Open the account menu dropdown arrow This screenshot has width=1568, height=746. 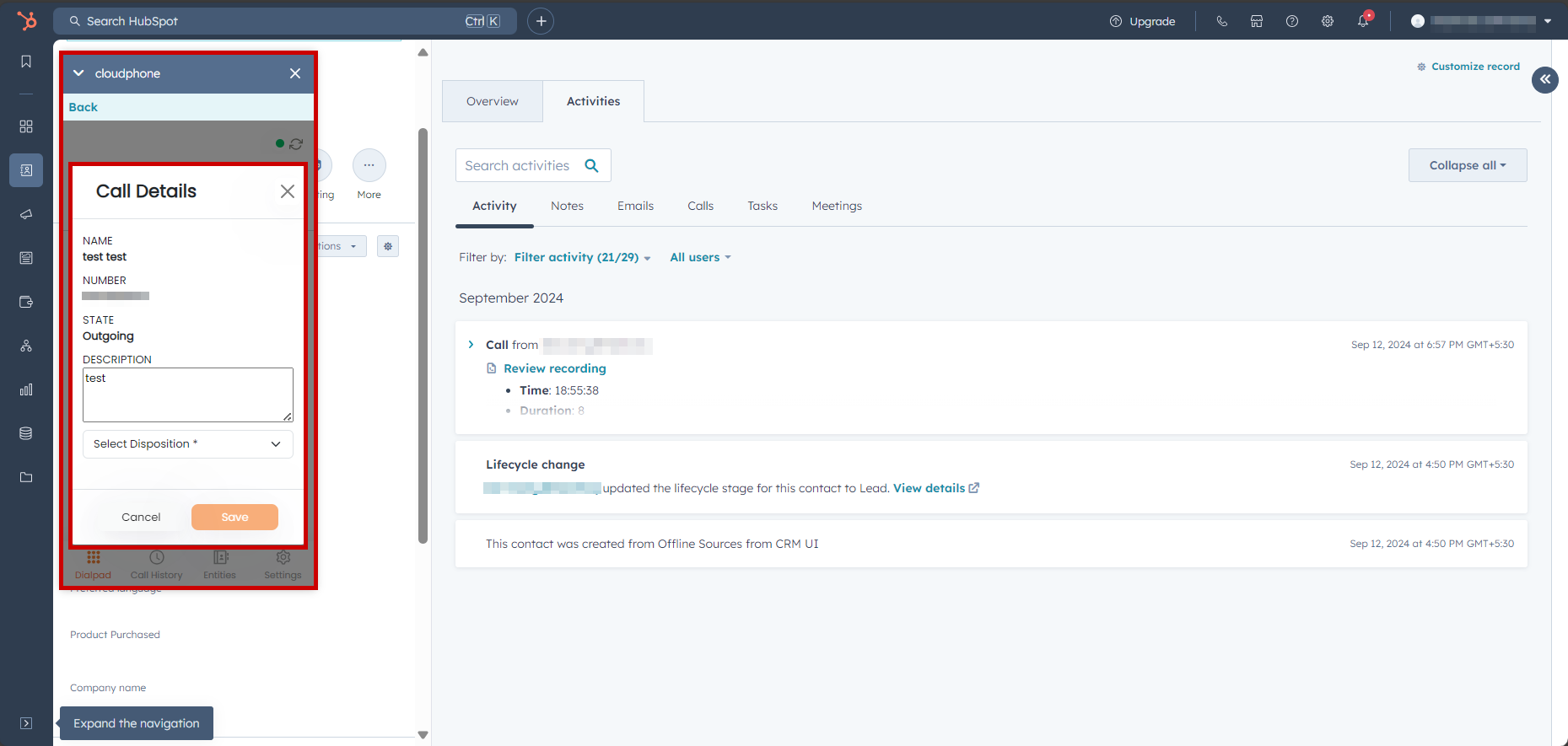coord(1548,21)
